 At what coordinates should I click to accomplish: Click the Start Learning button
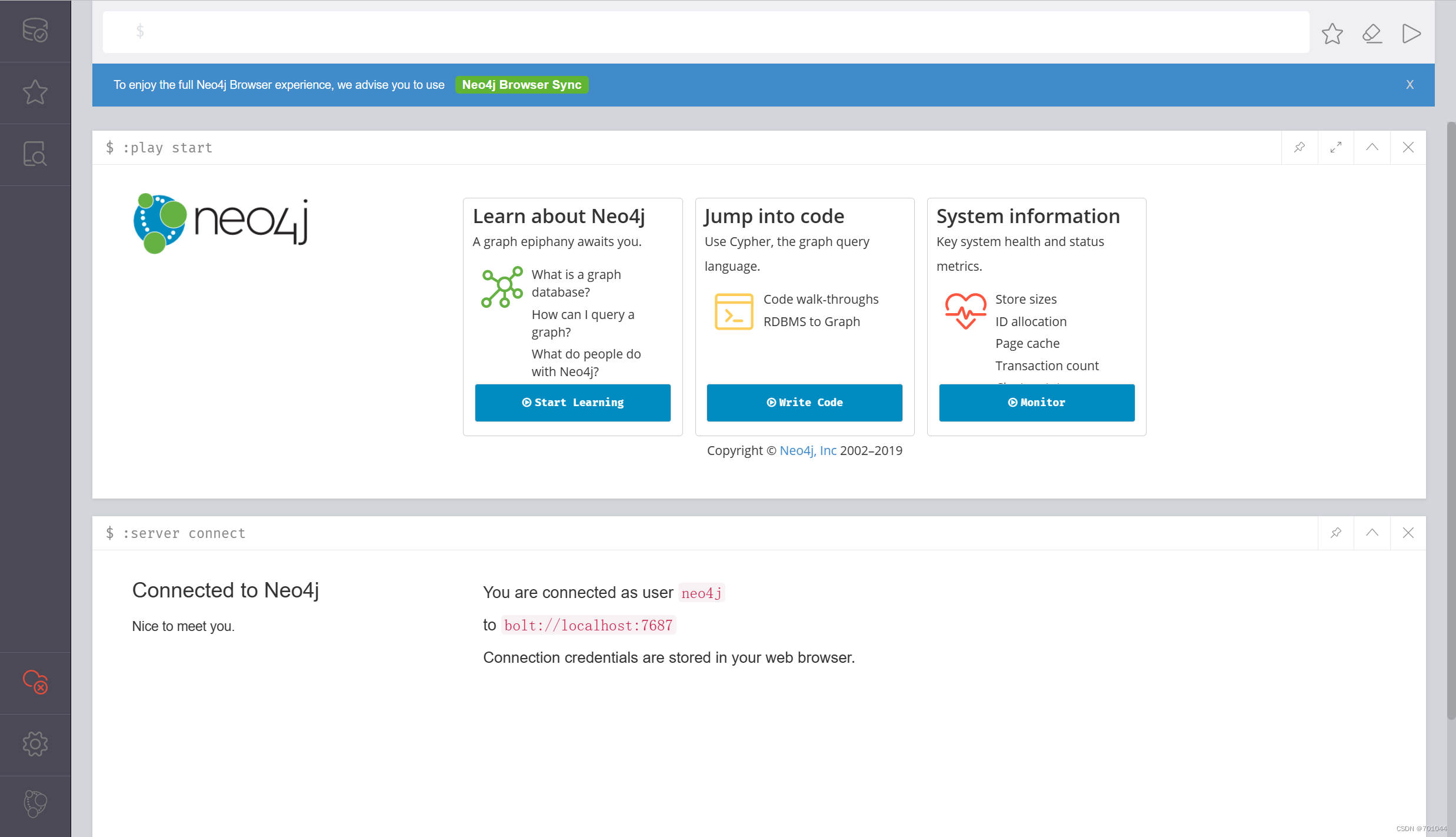coord(573,403)
